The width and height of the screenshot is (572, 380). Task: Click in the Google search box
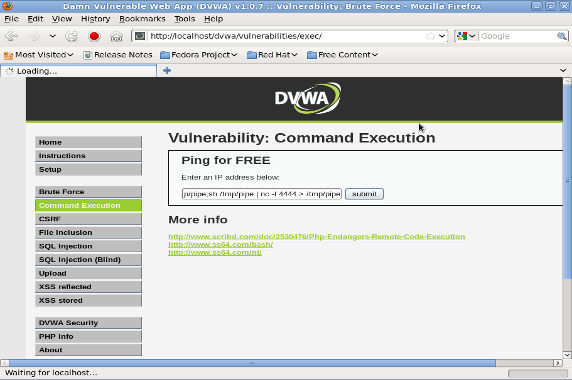517,36
